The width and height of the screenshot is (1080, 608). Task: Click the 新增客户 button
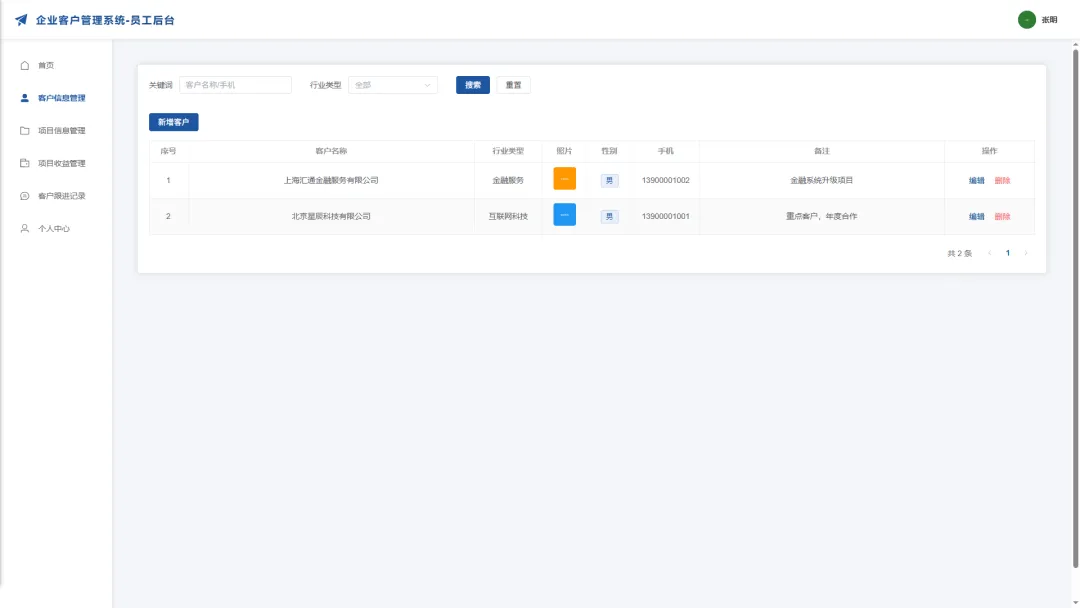point(174,123)
